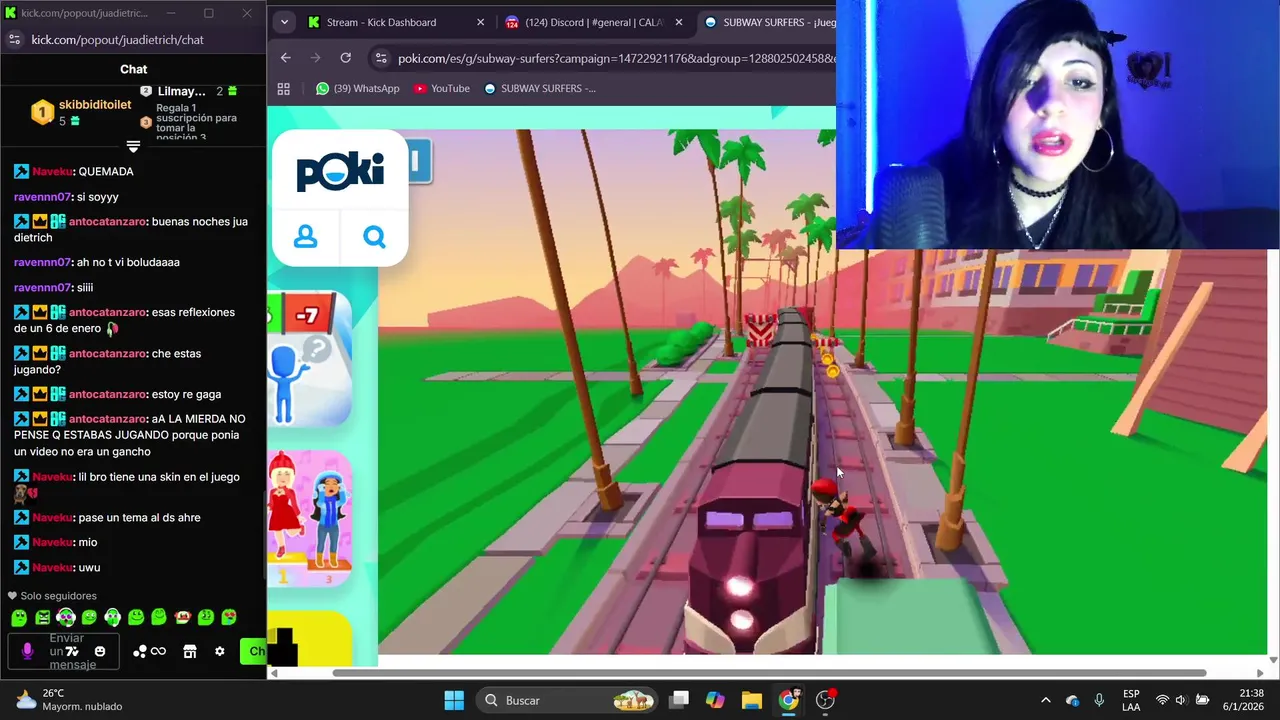Open Copilot from taskbar
The width and height of the screenshot is (1280, 720).
[x=715, y=700]
